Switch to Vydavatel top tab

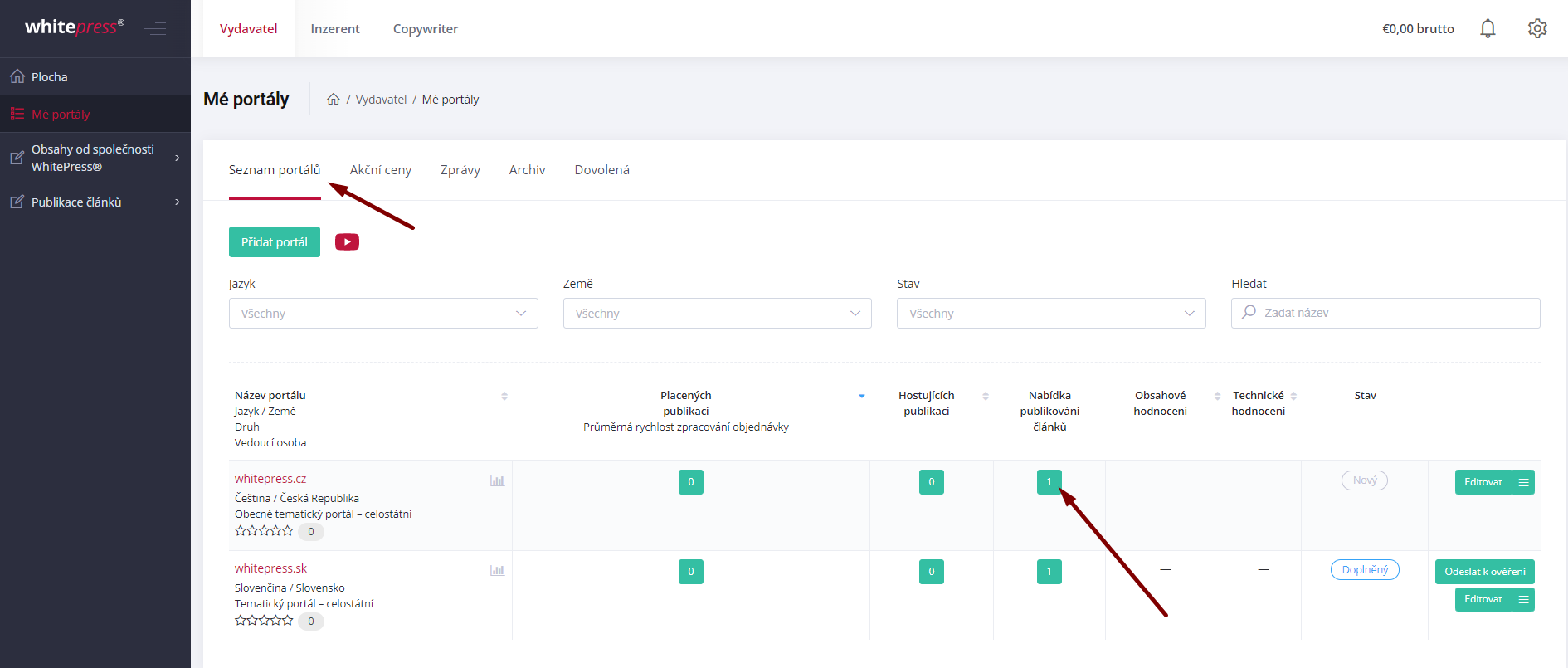tap(249, 29)
